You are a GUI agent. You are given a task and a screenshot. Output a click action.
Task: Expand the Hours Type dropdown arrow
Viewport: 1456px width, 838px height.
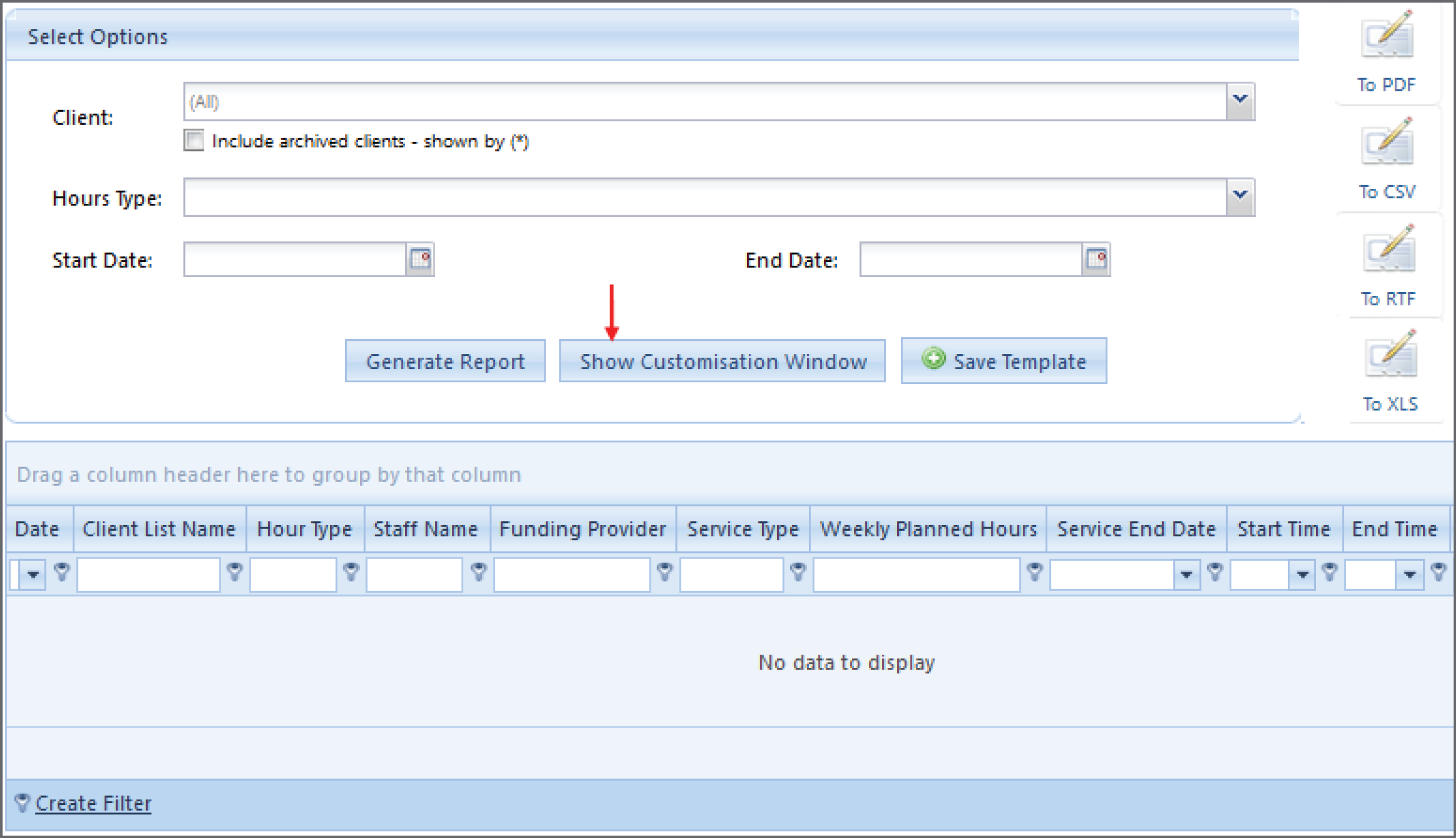point(1240,197)
